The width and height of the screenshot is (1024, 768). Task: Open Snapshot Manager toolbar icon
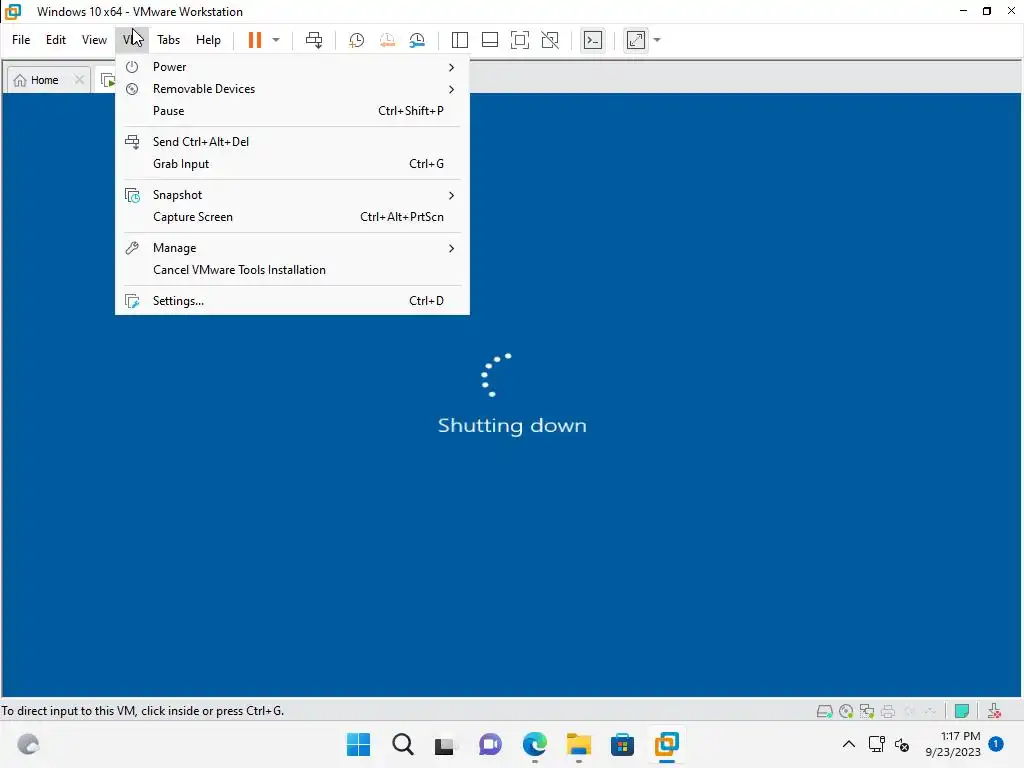point(417,40)
